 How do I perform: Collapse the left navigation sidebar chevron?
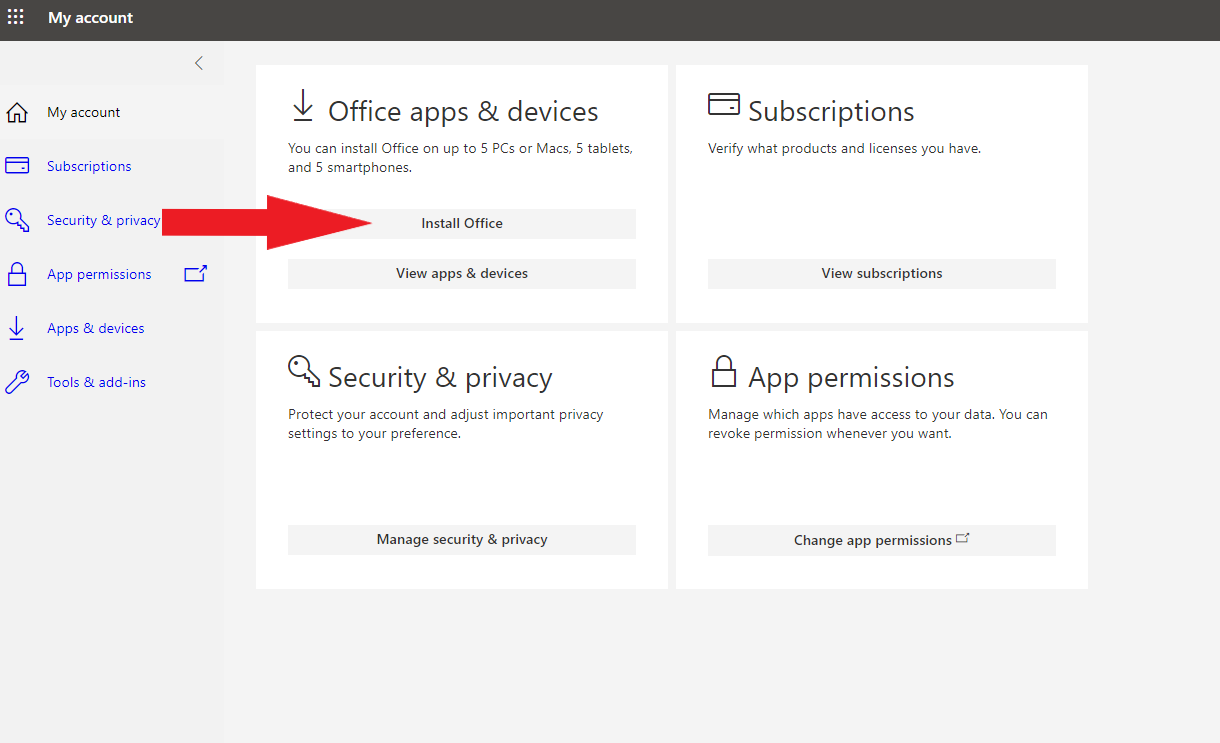coord(198,63)
